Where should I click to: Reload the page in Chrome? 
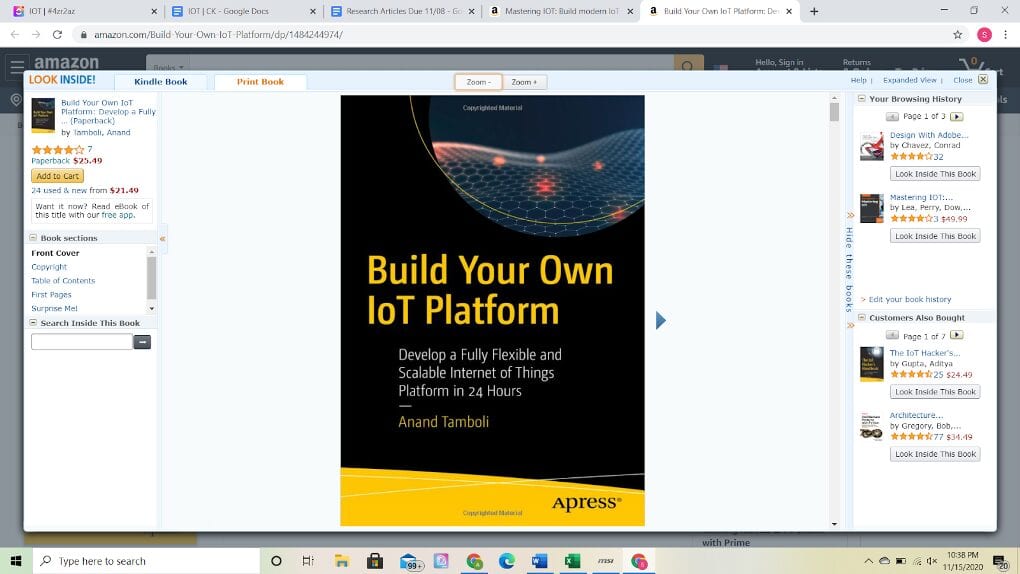pyautogui.click(x=57, y=34)
